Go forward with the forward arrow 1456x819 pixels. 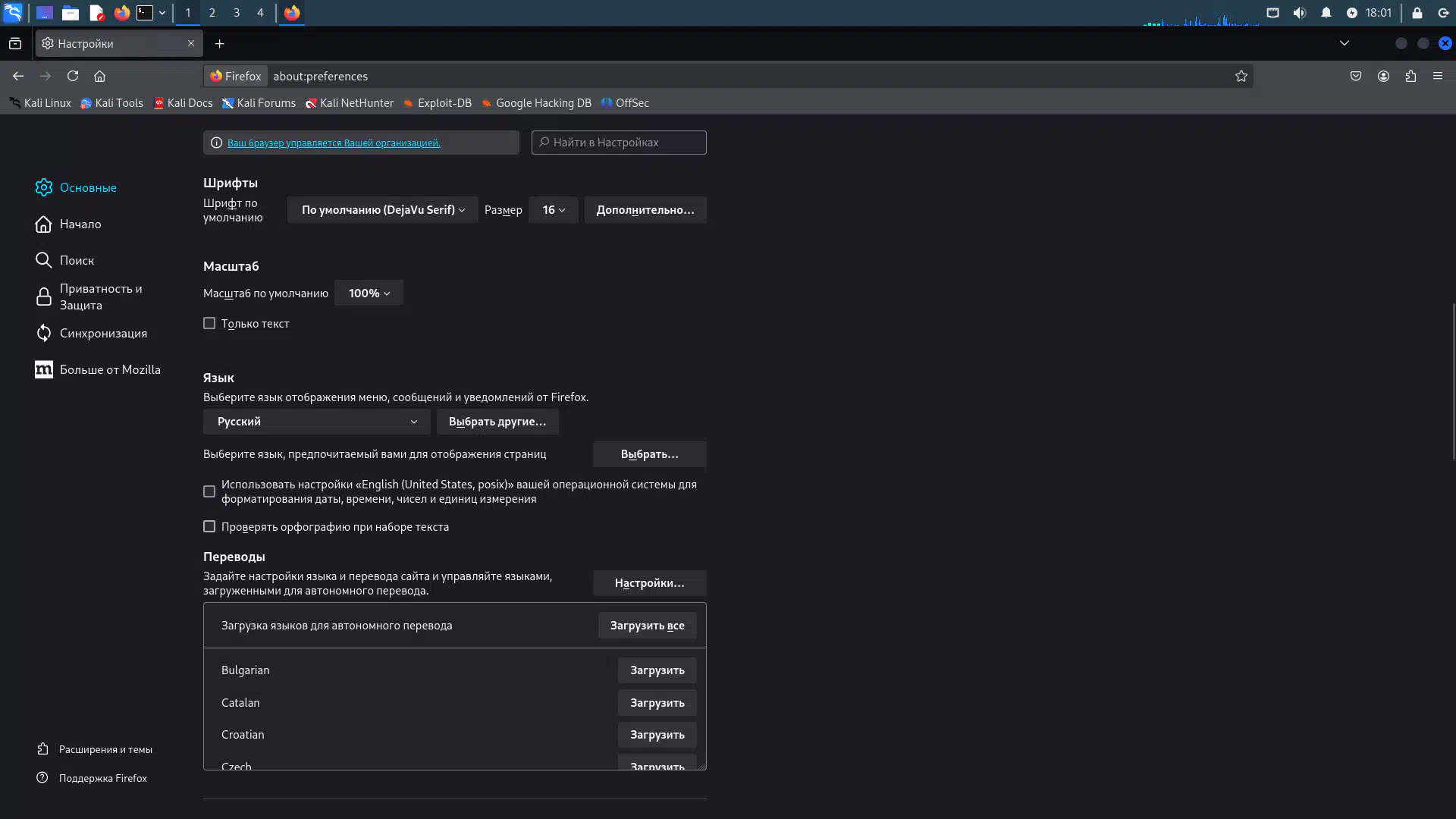pyautogui.click(x=45, y=76)
